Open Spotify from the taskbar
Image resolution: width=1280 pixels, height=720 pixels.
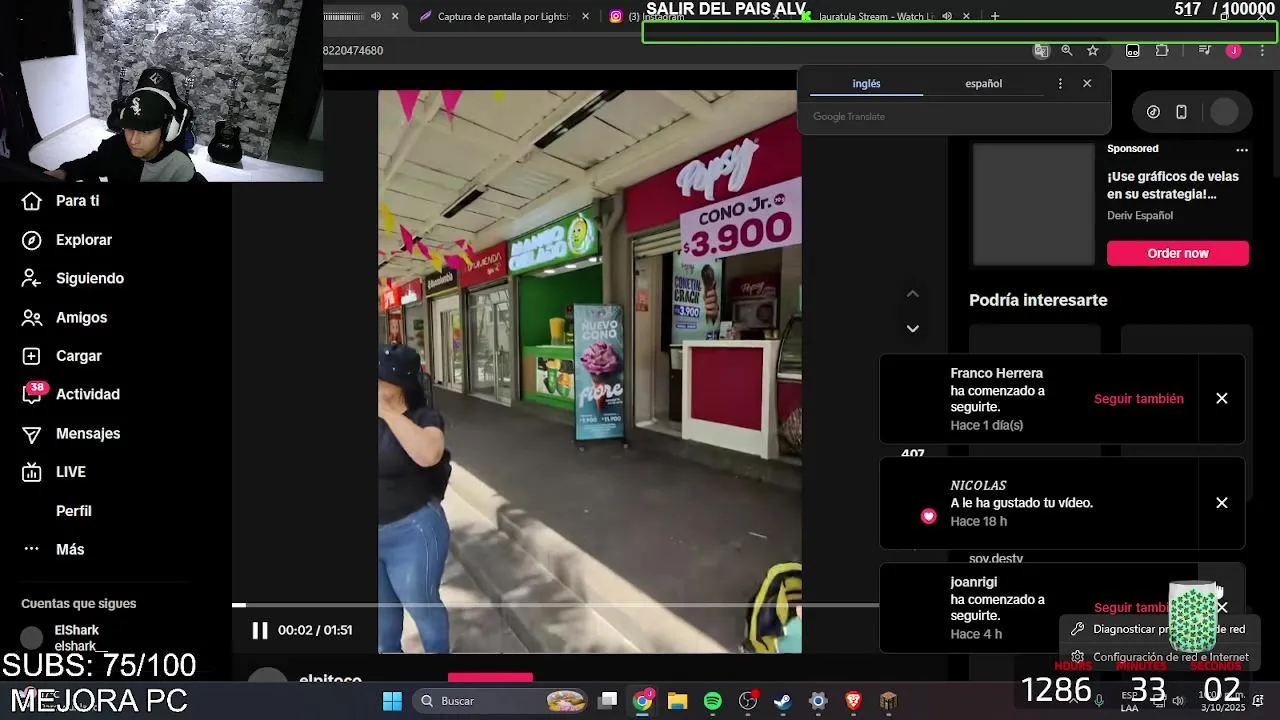pyautogui.click(x=712, y=701)
